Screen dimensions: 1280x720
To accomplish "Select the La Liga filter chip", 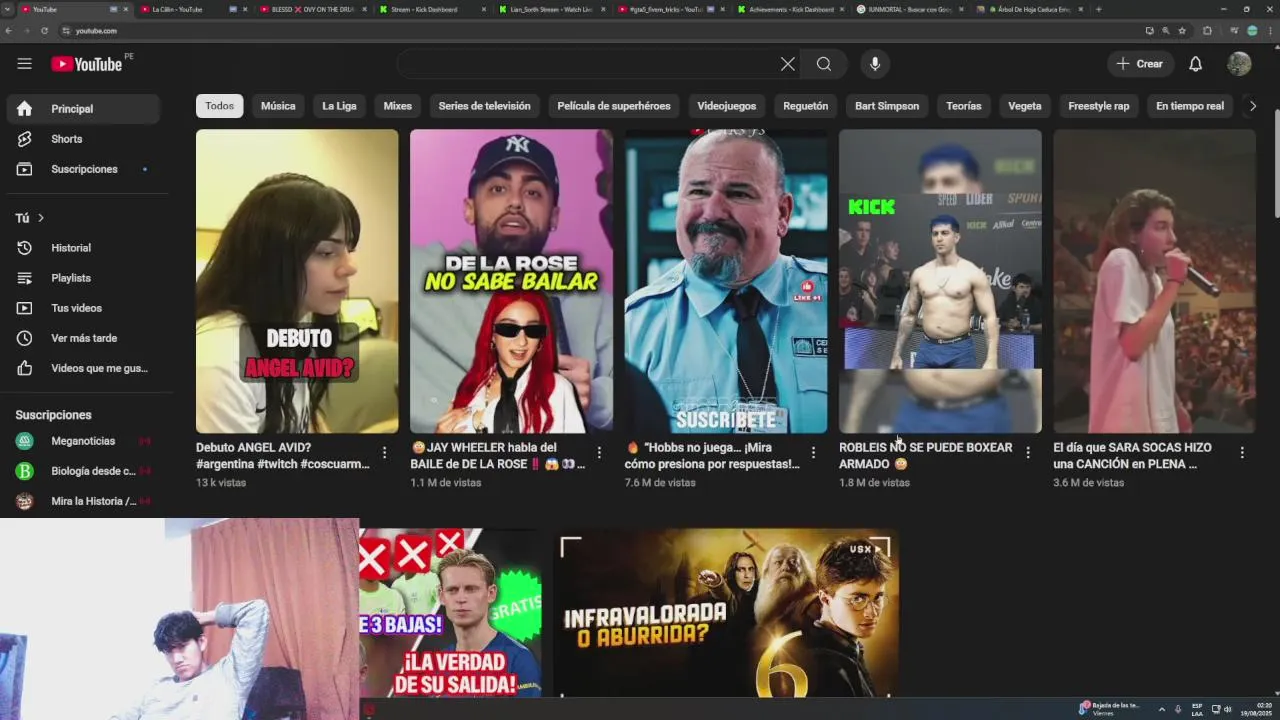I will pos(339,106).
